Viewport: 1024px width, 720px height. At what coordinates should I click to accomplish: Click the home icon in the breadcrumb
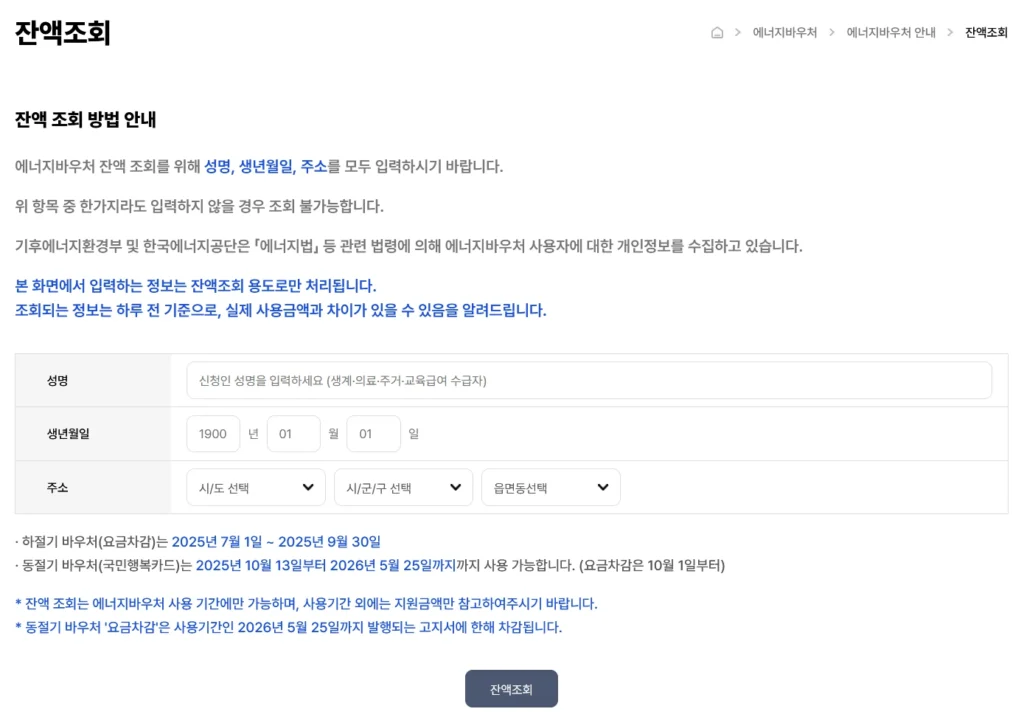[x=716, y=32]
